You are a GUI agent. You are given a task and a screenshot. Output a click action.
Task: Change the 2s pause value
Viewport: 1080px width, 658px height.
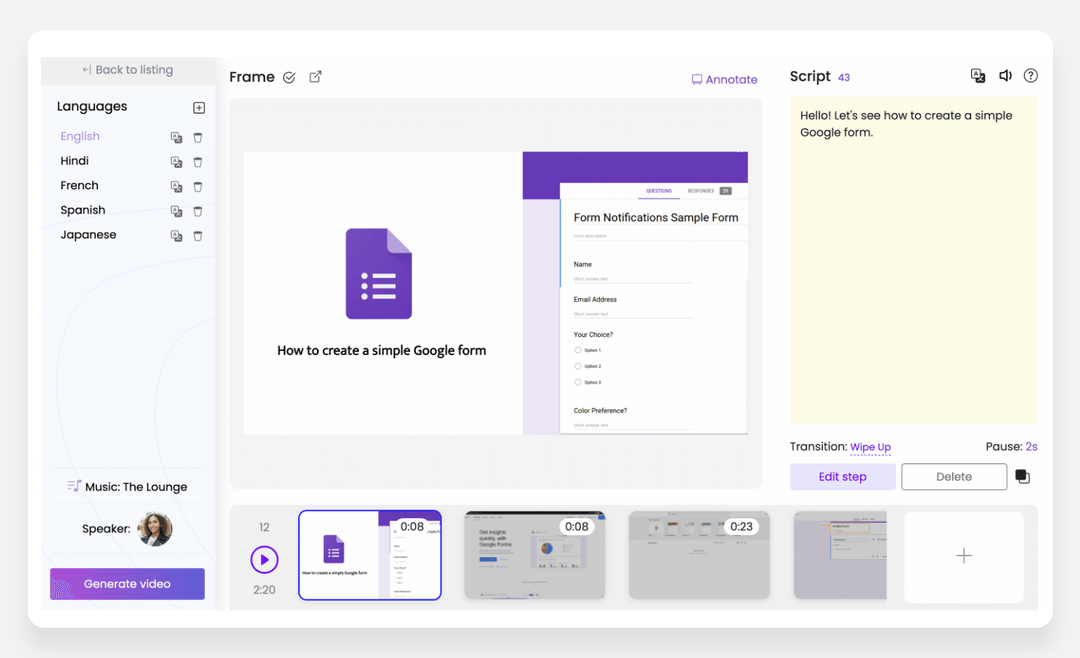tap(1031, 446)
